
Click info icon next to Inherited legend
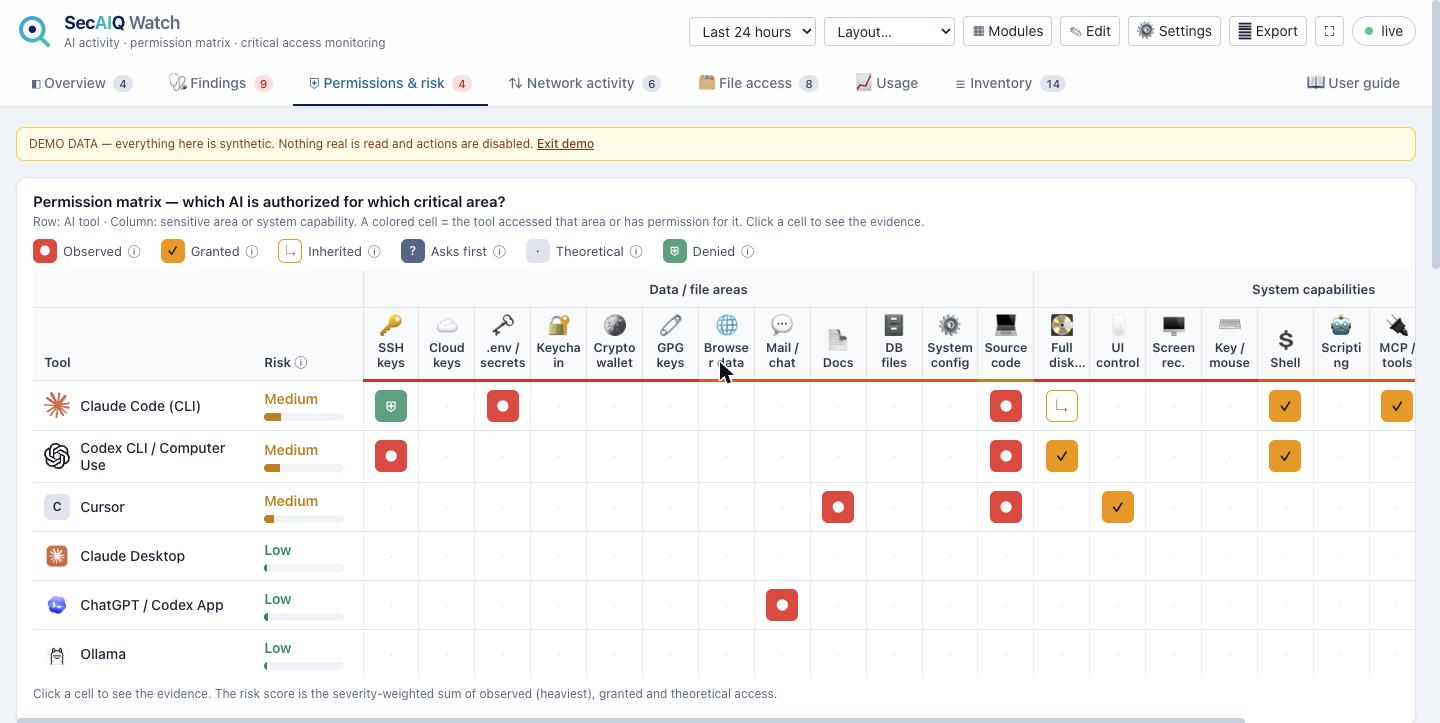point(374,252)
